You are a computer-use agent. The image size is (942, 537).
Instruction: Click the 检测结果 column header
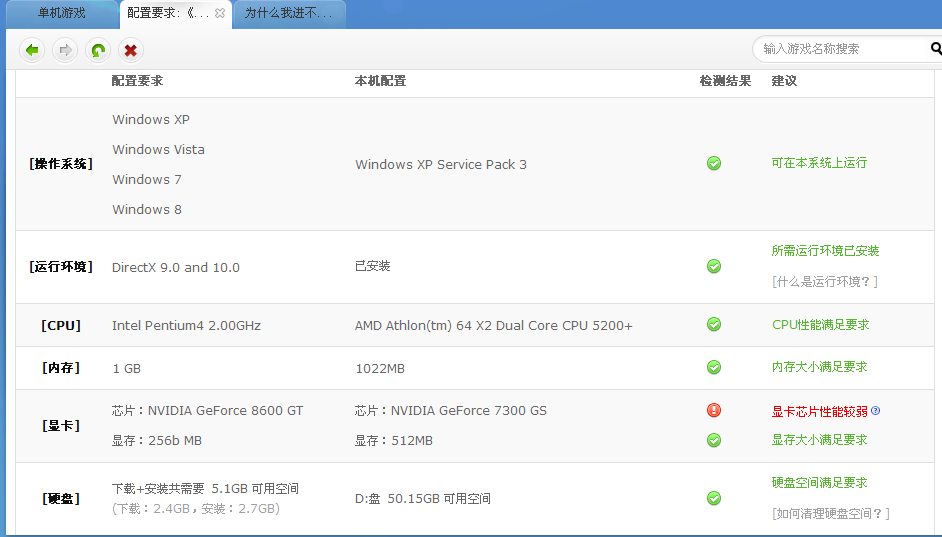point(725,80)
